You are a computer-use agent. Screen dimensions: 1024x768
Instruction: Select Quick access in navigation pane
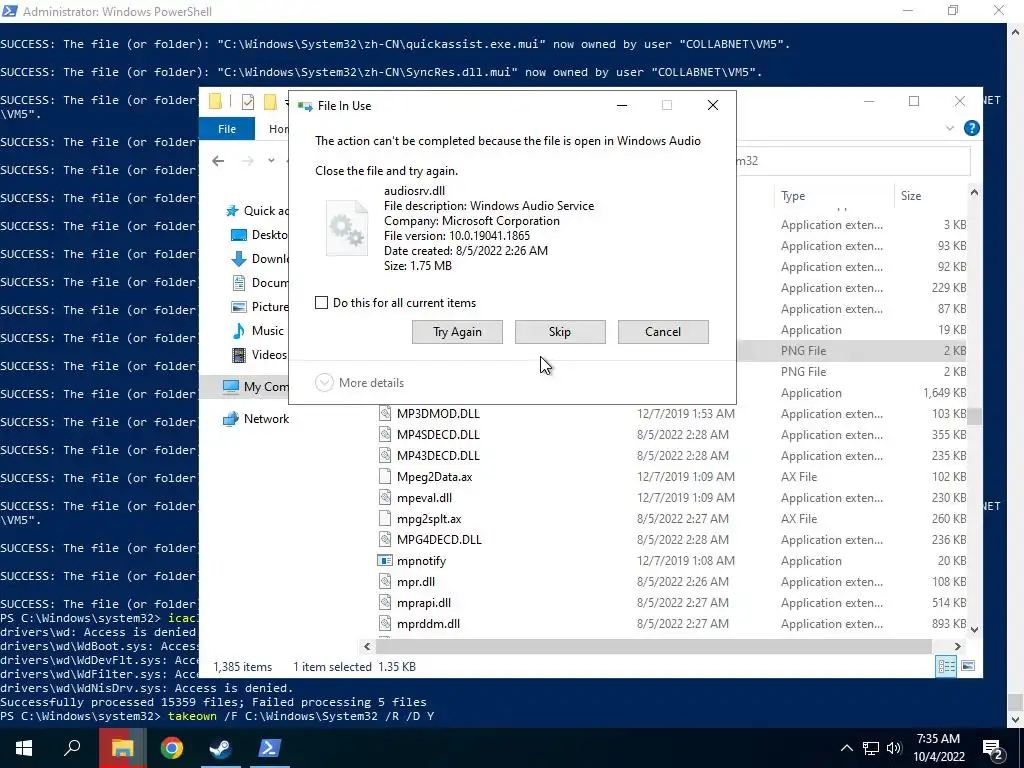pos(258,211)
